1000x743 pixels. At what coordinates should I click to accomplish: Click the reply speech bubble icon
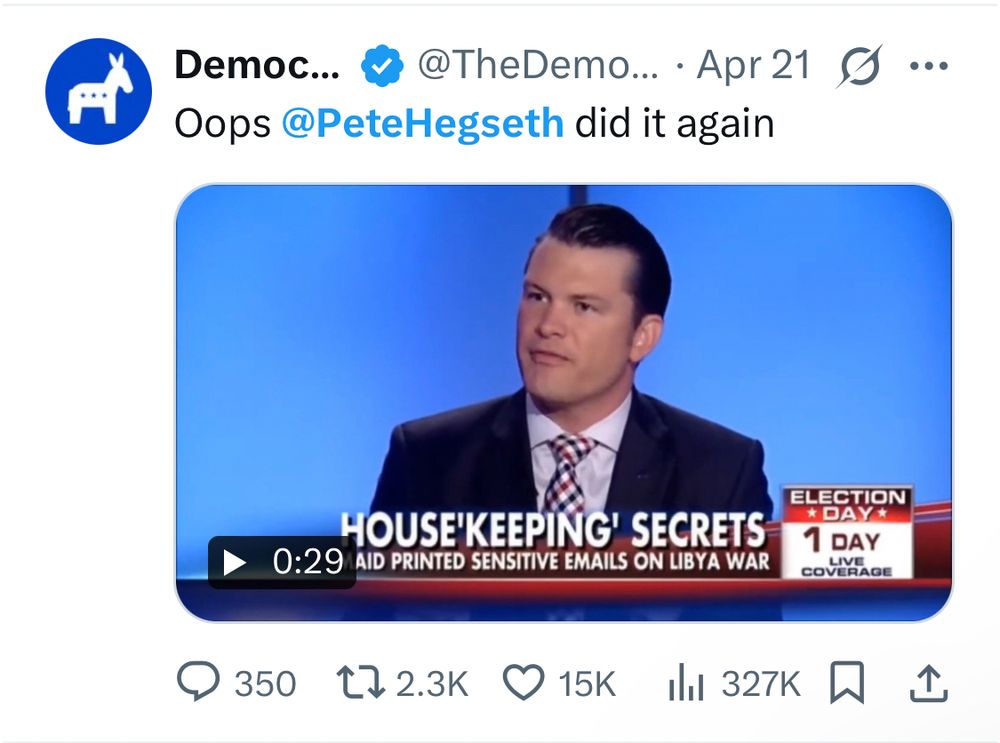pyautogui.click(x=196, y=683)
